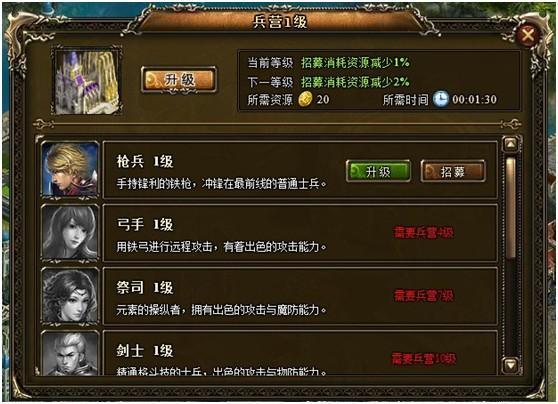Click the scroll down arrow

coord(511,365)
